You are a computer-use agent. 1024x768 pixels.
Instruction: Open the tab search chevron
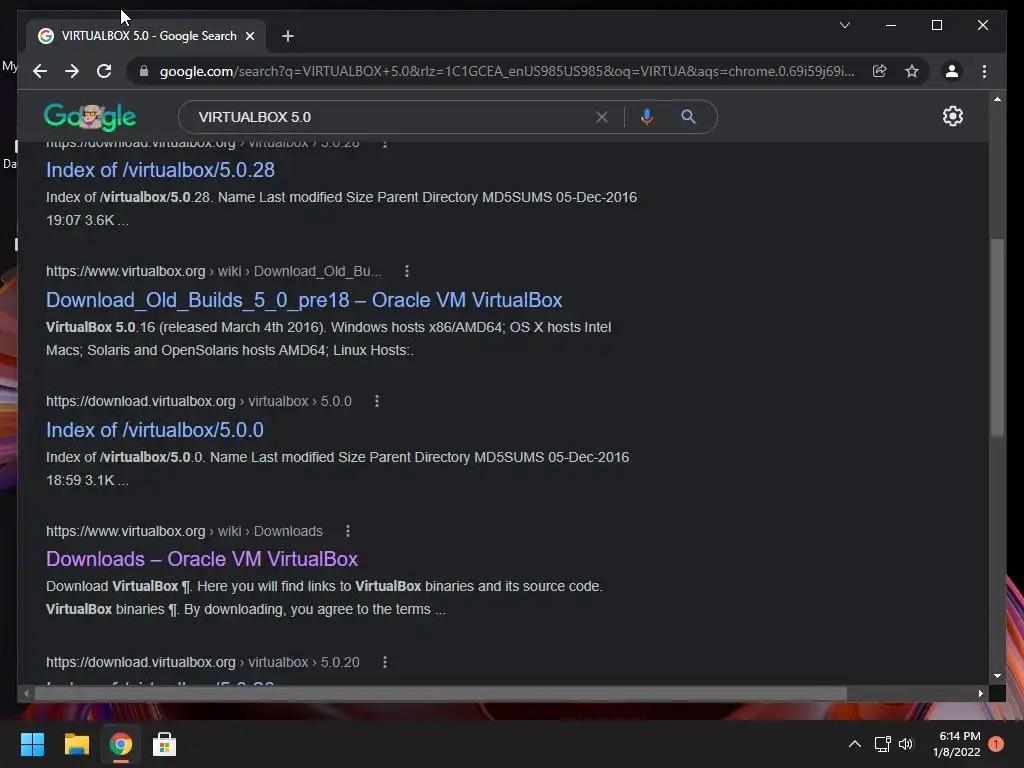(x=844, y=25)
